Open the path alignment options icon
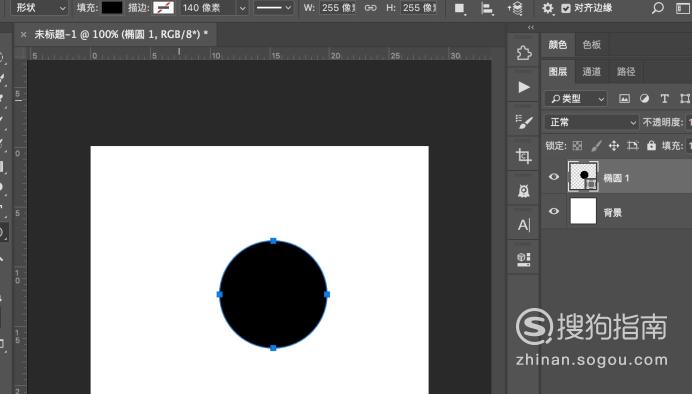The image size is (692, 394). 487,8
